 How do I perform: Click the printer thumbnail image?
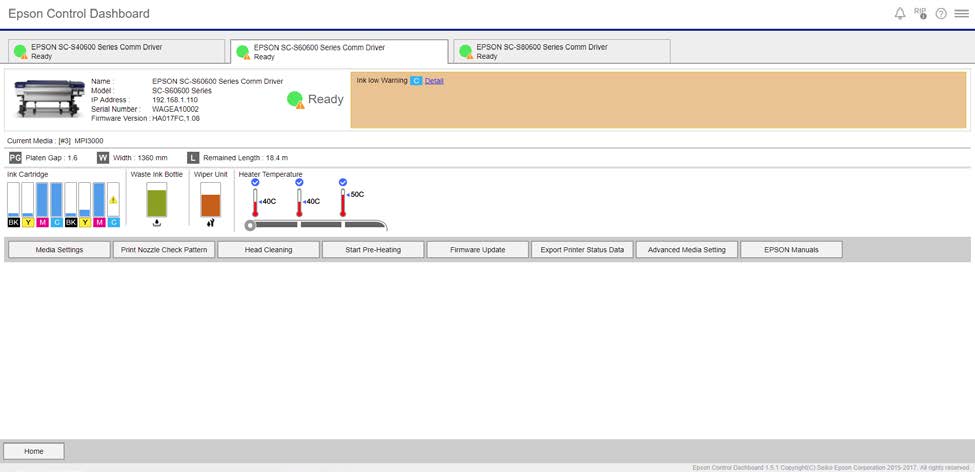coord(46,98)
